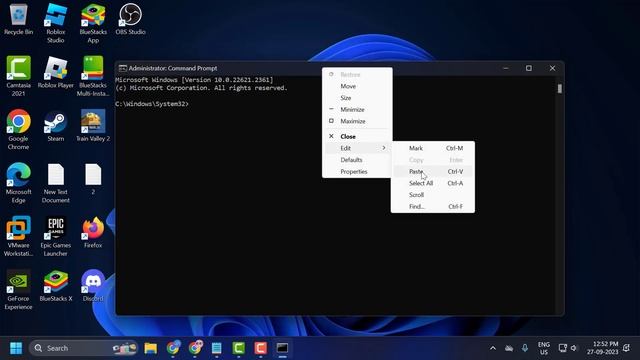
Task: Select the Firefox desktop icon
Action: tap(93, 232)
